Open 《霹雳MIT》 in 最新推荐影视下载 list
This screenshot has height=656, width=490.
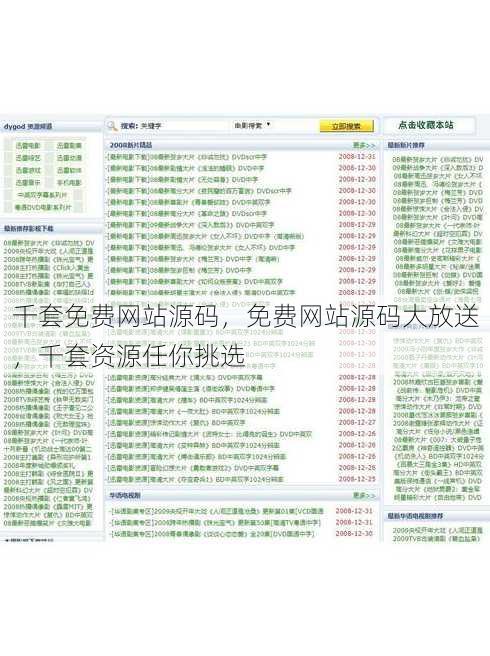48,507
